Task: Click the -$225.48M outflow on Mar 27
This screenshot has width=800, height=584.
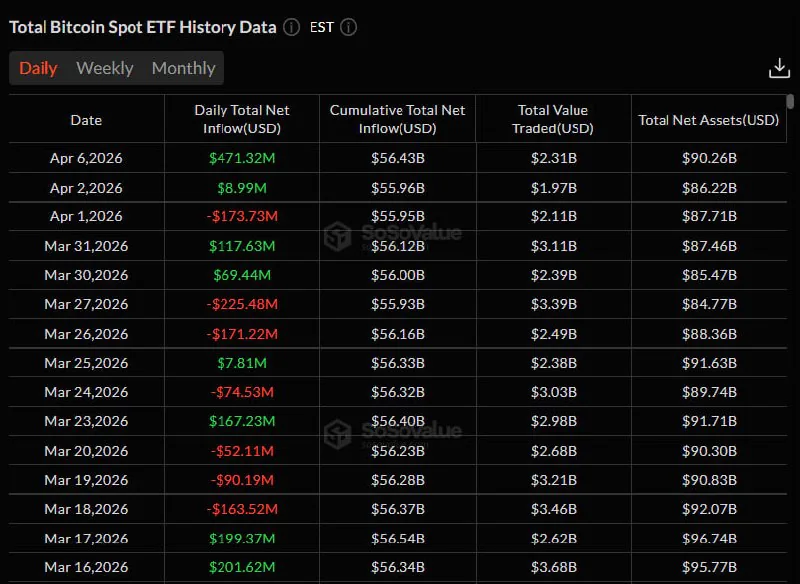Action: [242, 304]
